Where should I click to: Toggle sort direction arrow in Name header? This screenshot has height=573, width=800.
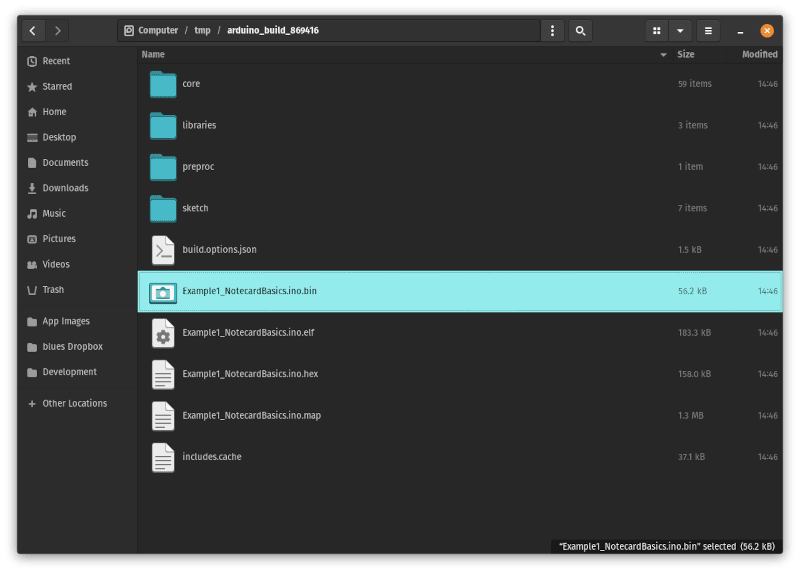pyautogui.click(x=663, y=55)
